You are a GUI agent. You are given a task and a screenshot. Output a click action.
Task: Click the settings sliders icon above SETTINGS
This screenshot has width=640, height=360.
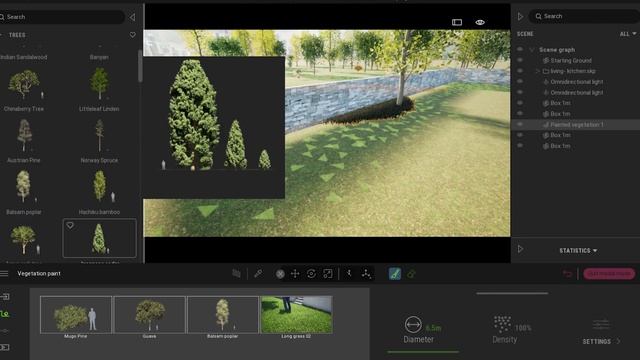[601, 325]
